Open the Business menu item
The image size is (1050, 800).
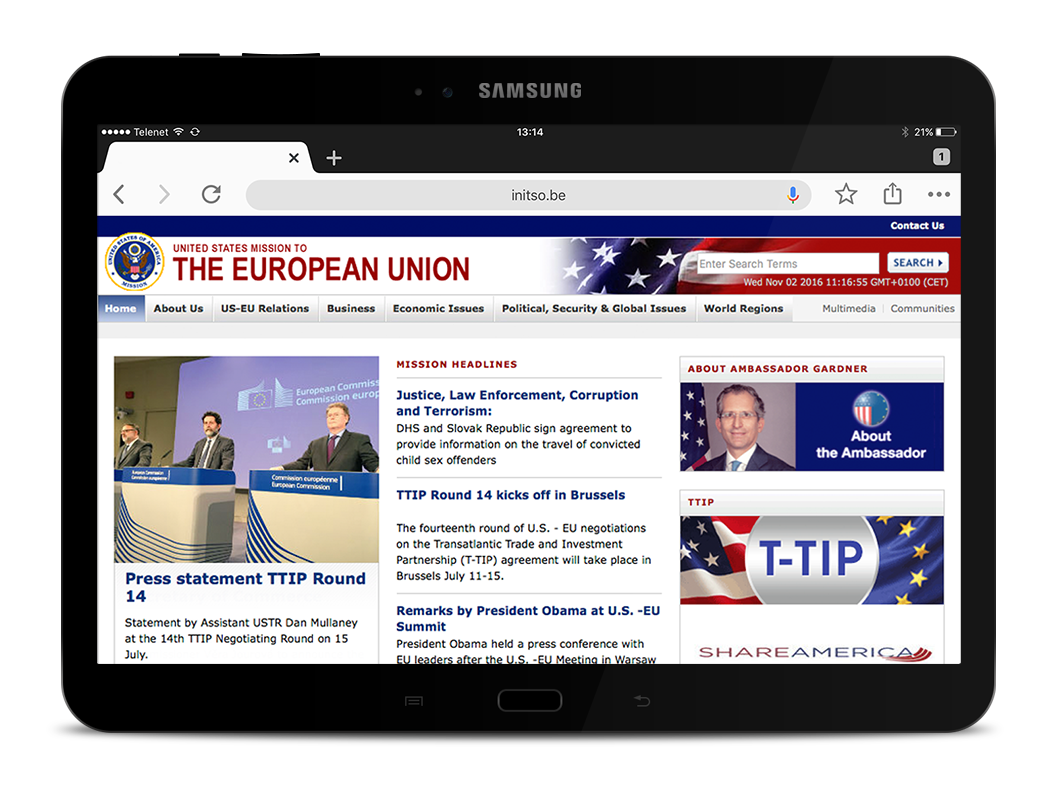(x=351, y=309)
